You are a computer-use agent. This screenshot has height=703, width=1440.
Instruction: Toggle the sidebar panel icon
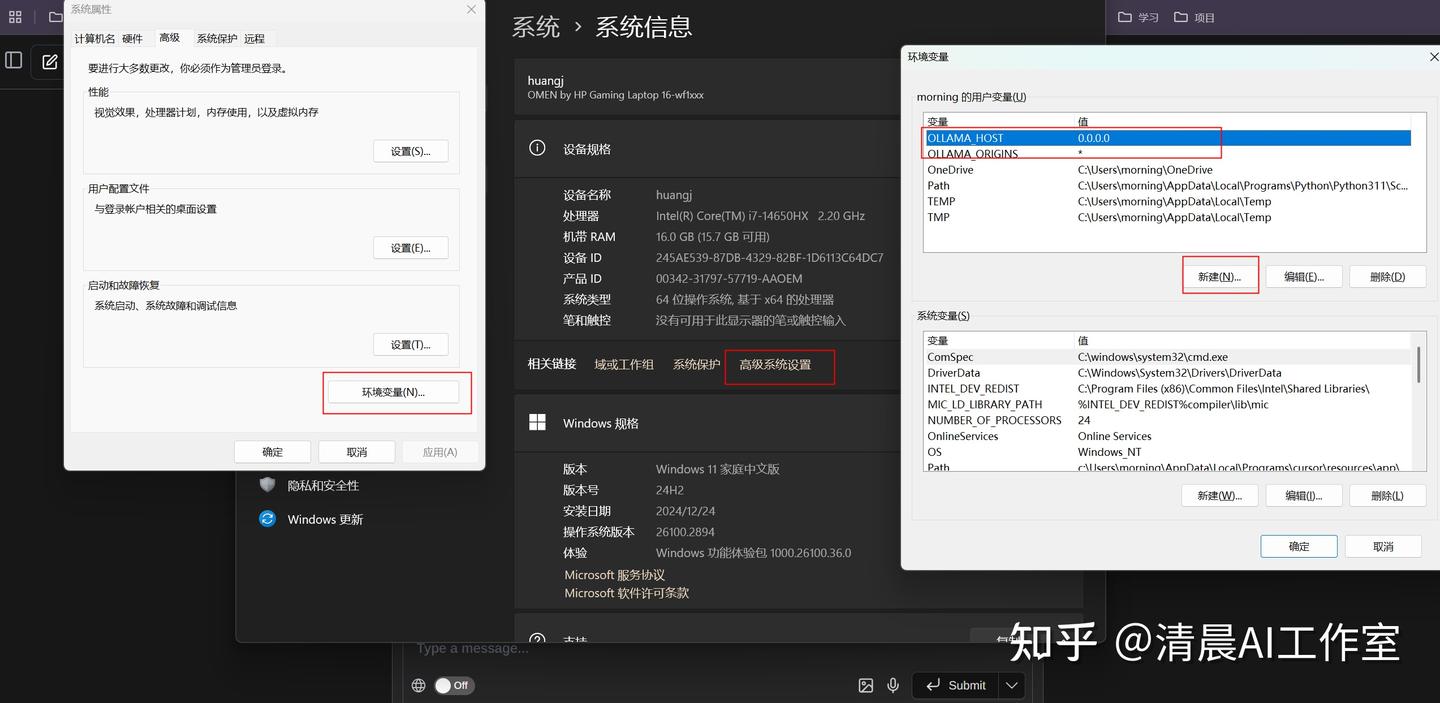[14, 60]
